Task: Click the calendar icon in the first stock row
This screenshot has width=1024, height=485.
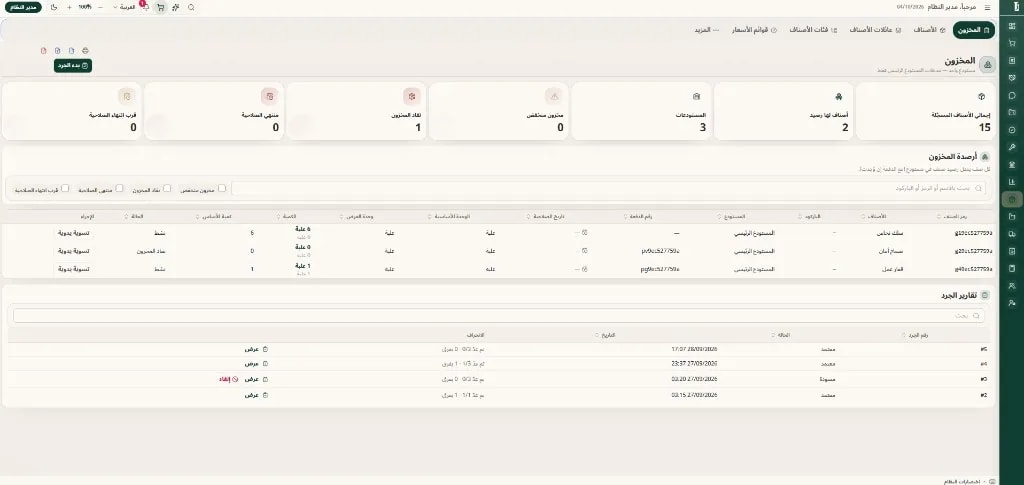Action: point(585,232)
